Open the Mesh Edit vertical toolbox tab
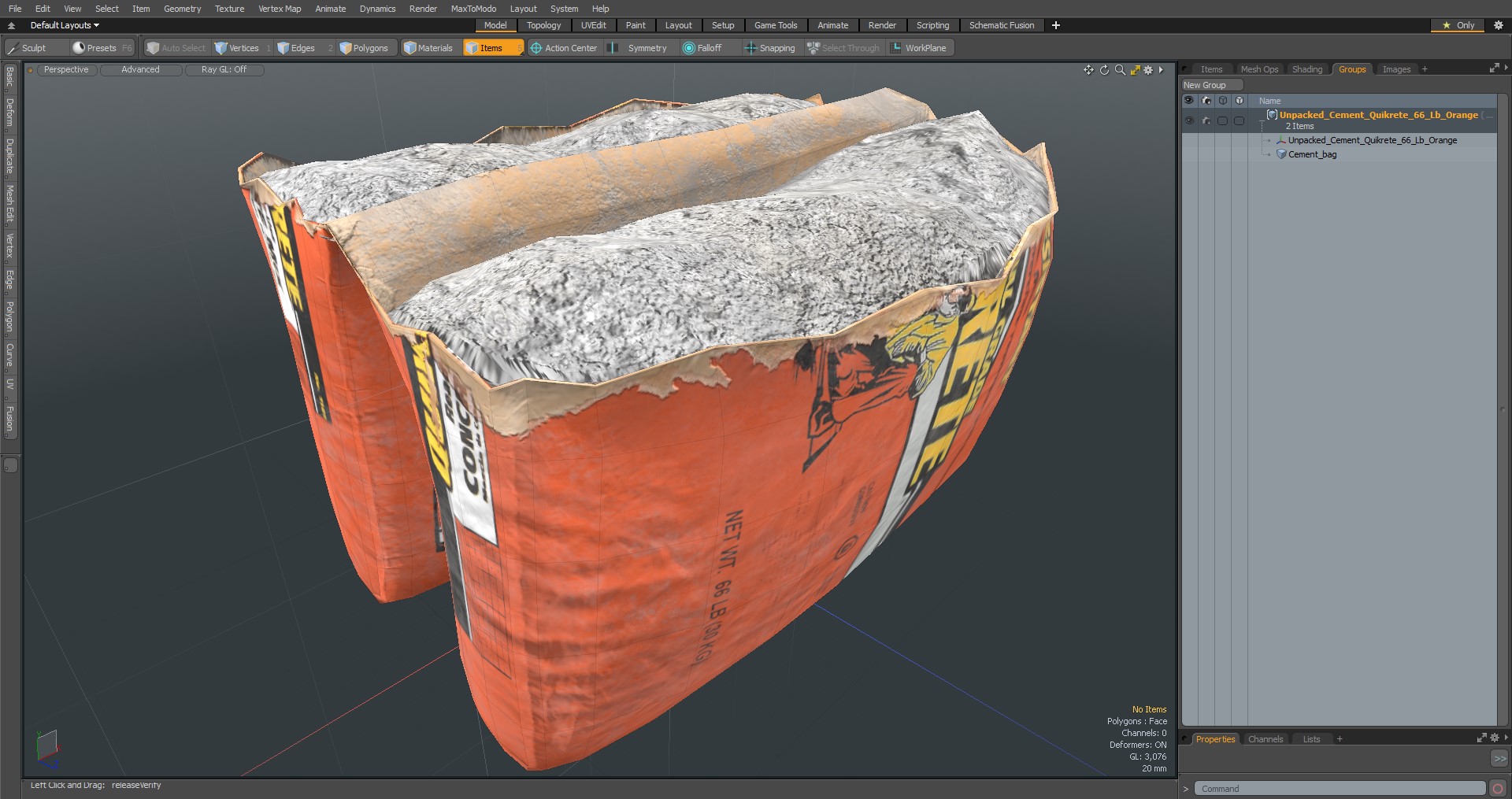 [x=10, y=204]
